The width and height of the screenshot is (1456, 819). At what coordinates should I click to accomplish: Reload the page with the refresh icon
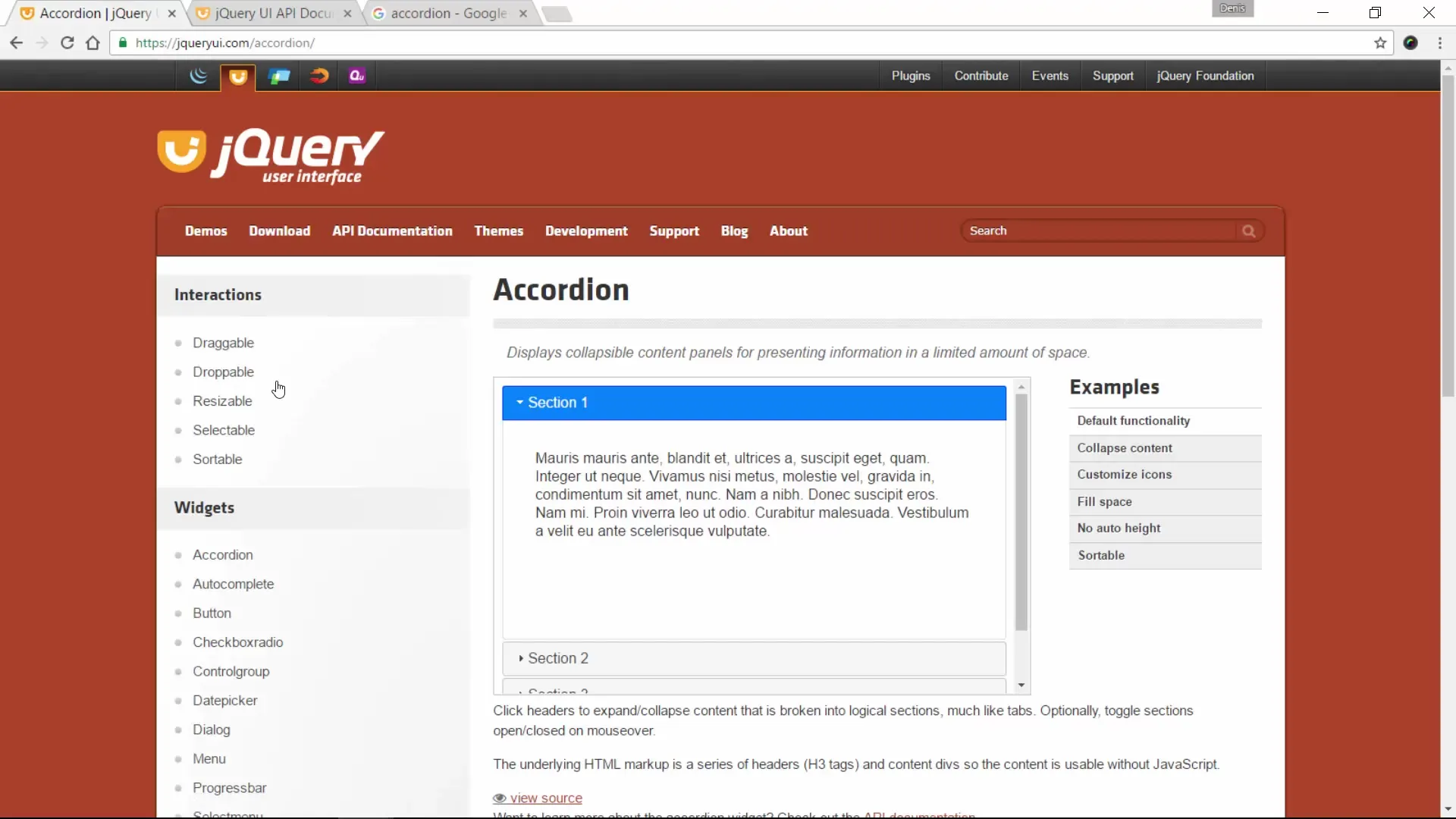point(67,43)
